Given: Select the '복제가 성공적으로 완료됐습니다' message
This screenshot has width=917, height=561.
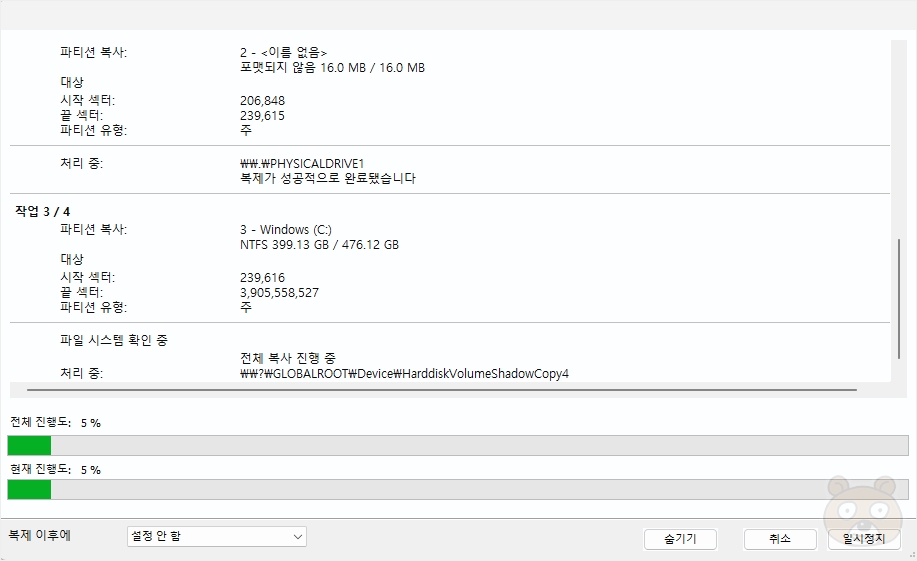Looking at the screenshot, I should tap(328, 178).
